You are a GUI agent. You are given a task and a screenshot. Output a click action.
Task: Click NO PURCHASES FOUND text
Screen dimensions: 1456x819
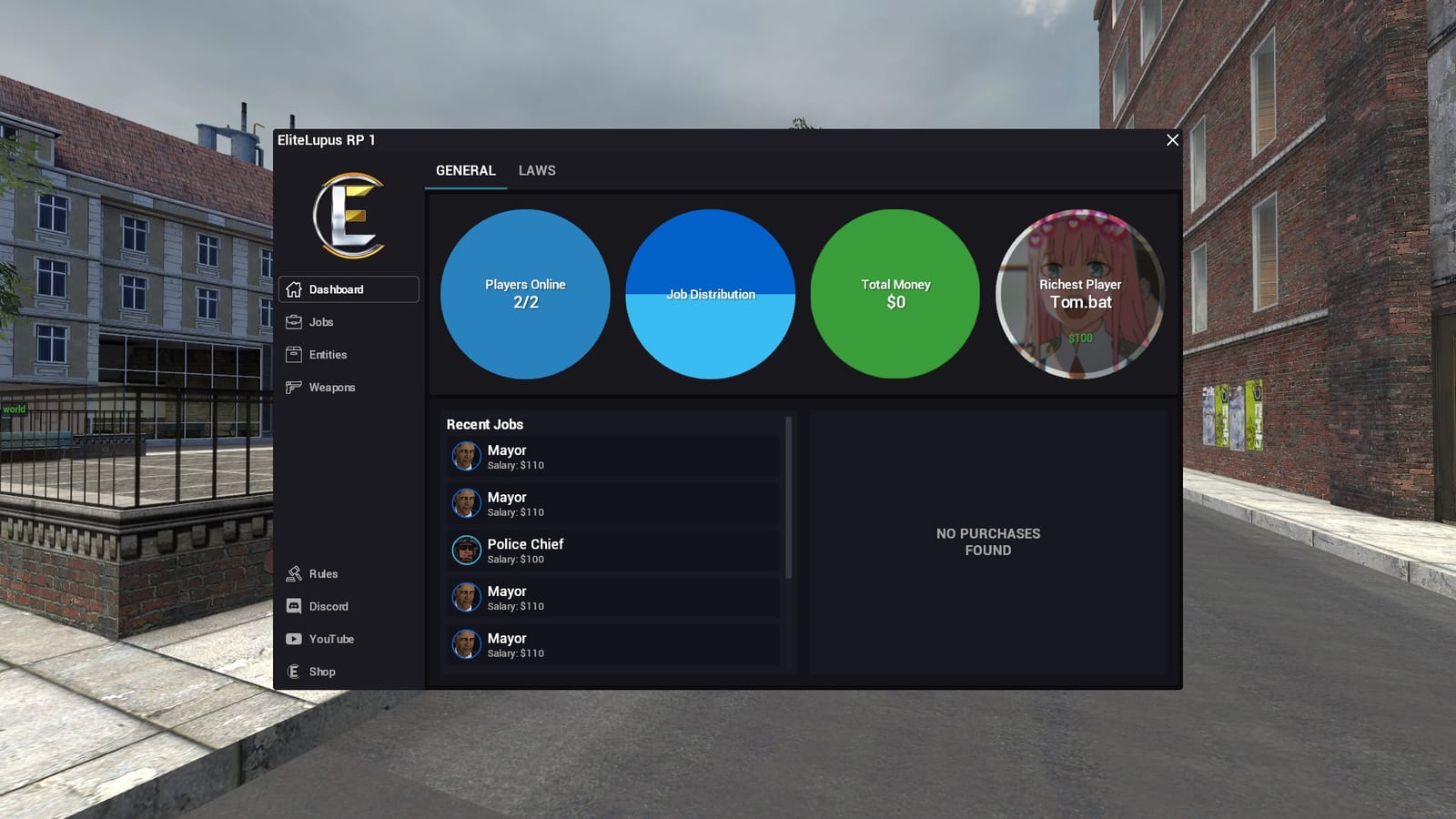pos(988,541)
